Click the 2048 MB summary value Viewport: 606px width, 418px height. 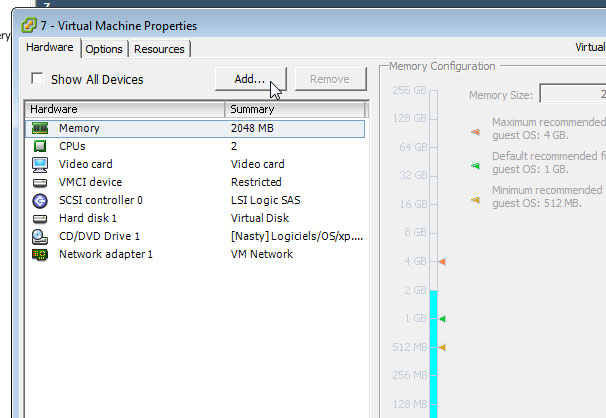[252, 128]
